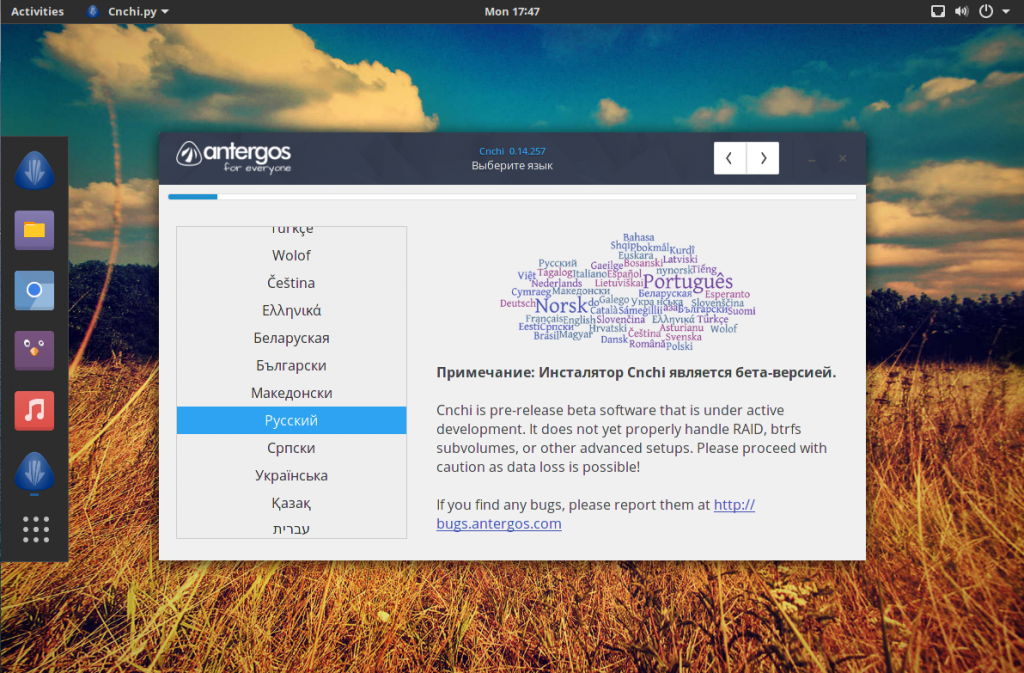Close the Cnchi installer window
Viewport: 1024px width, 673px height.
pyautogui.click(x=842, y=158)
